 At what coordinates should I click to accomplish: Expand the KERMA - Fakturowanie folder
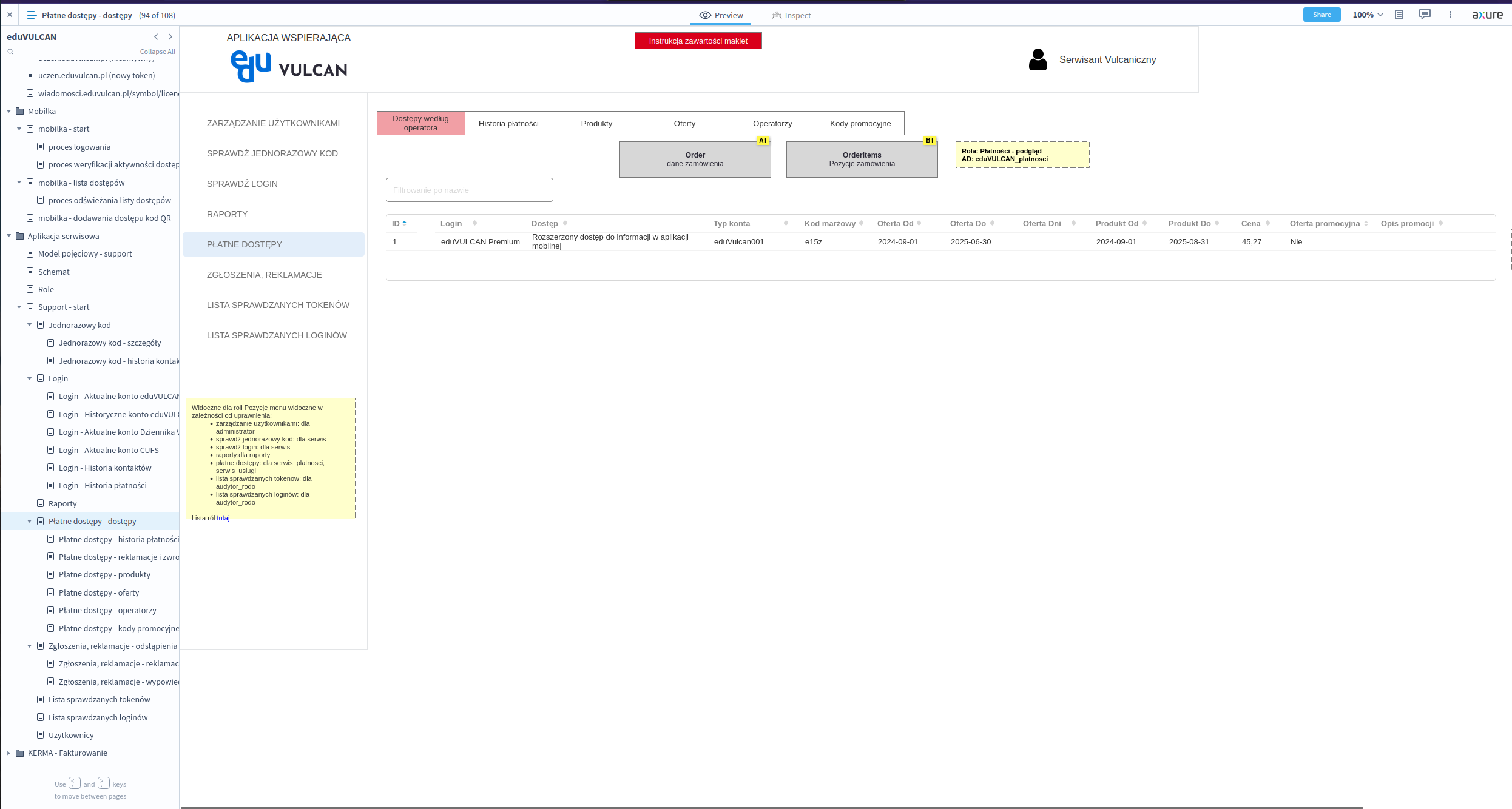9,753
